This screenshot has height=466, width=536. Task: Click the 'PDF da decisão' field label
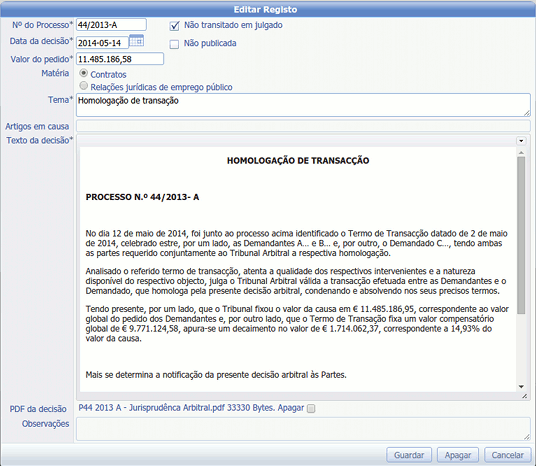click(x=38, y=409)
